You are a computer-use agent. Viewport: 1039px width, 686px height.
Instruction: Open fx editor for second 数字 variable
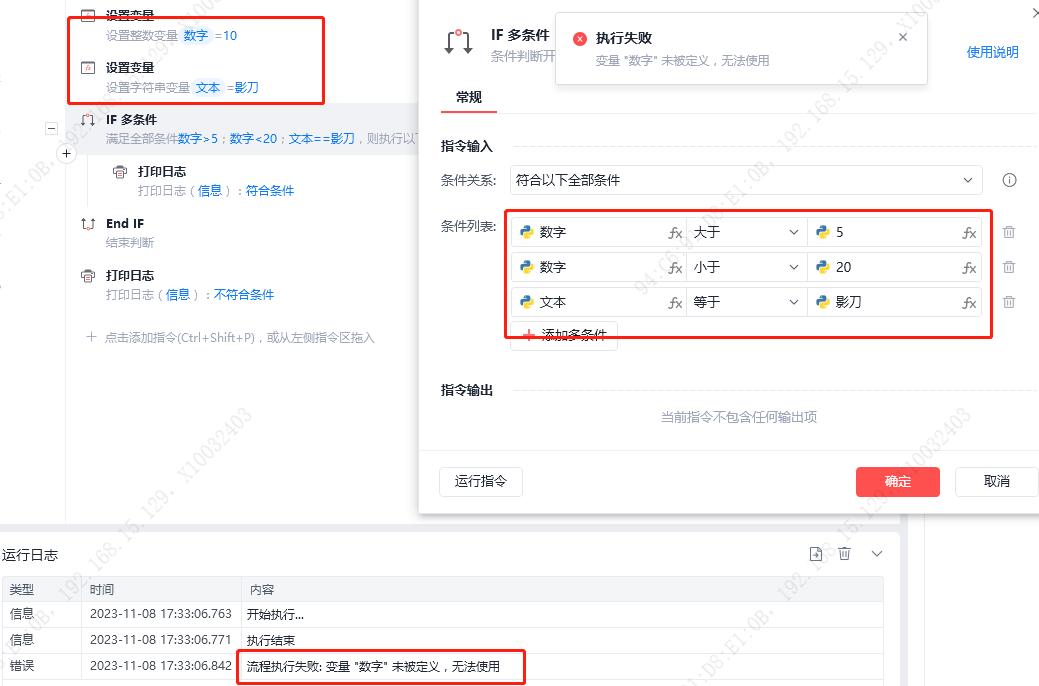tap(675, 268)
